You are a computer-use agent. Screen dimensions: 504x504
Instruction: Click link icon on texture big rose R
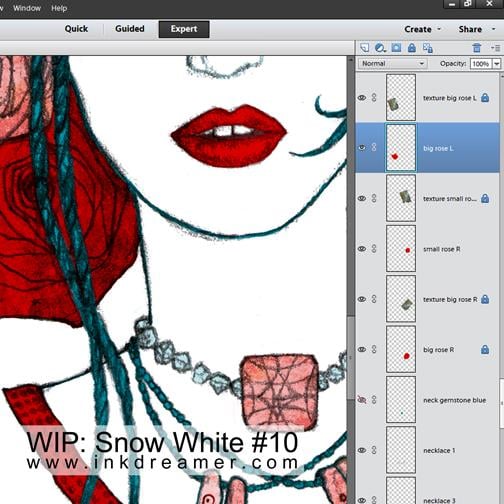(x=374, y=299)
